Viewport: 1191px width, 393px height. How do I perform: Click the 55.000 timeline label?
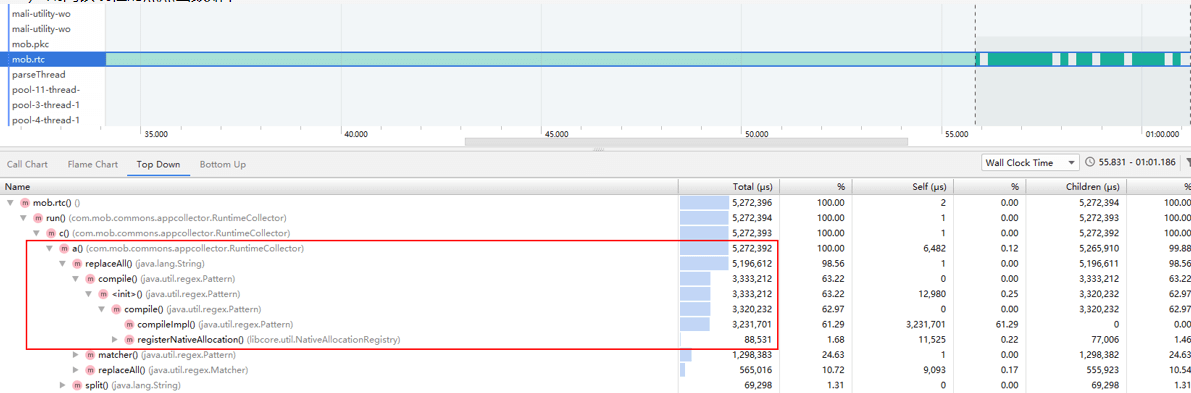[956, 134]
